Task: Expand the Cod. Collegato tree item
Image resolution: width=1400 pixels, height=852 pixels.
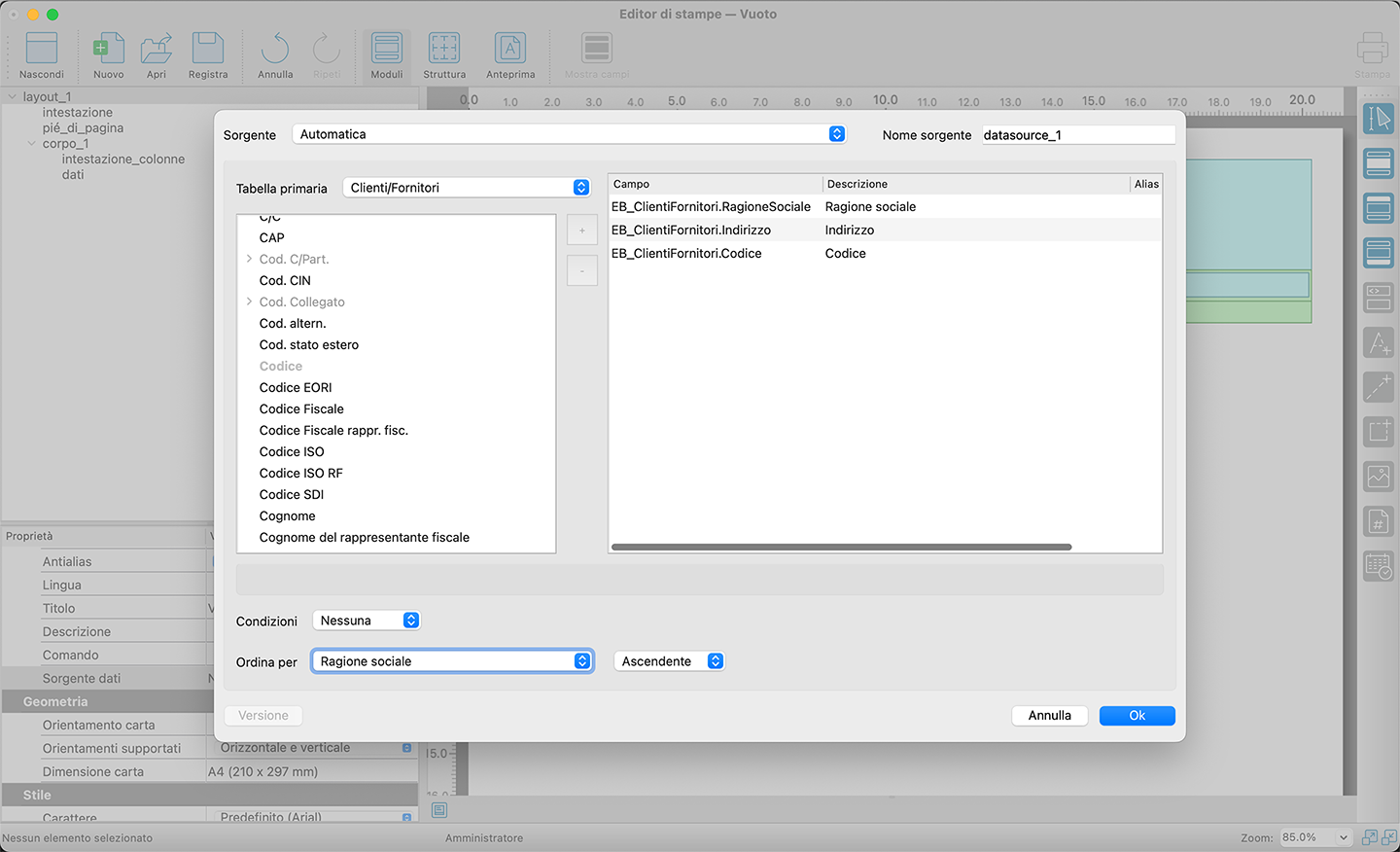Action: click(x=250, y=302)
